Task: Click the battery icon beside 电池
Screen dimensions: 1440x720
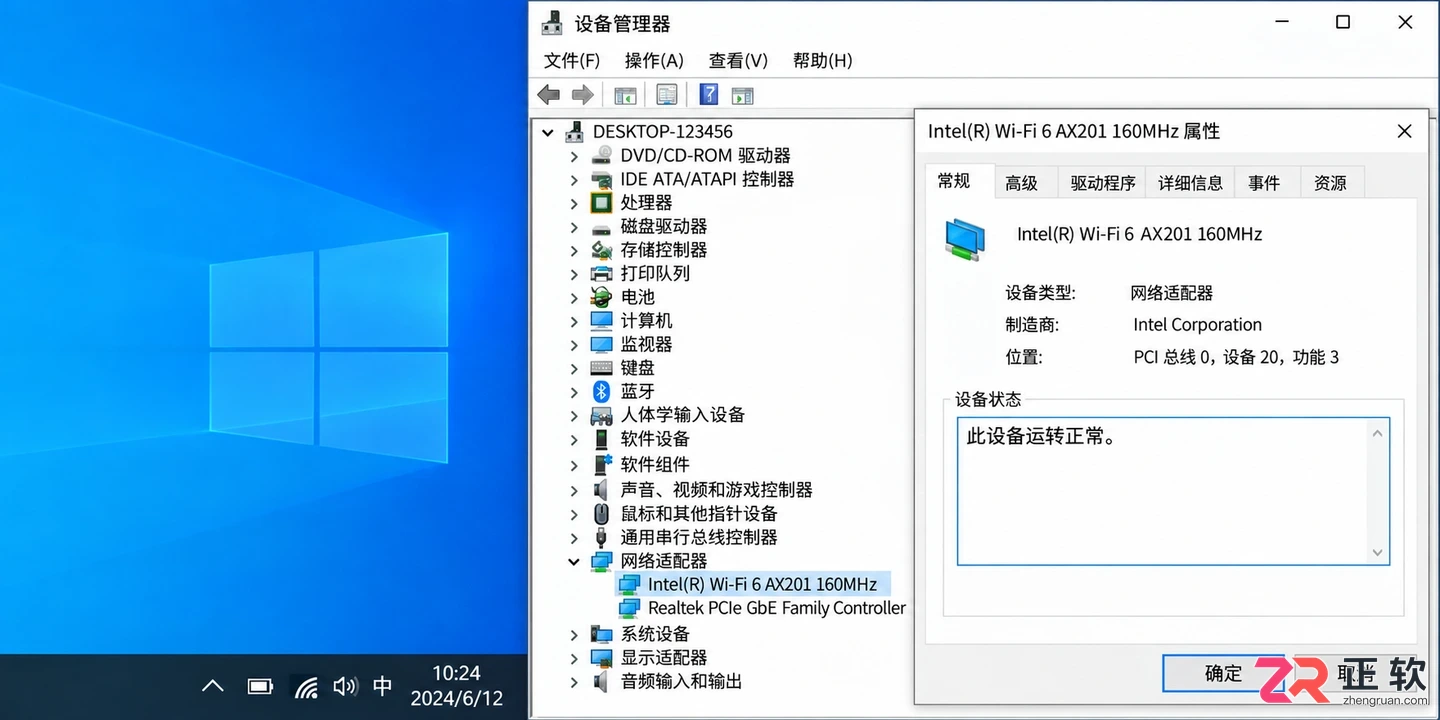Action: click(601, 297)
